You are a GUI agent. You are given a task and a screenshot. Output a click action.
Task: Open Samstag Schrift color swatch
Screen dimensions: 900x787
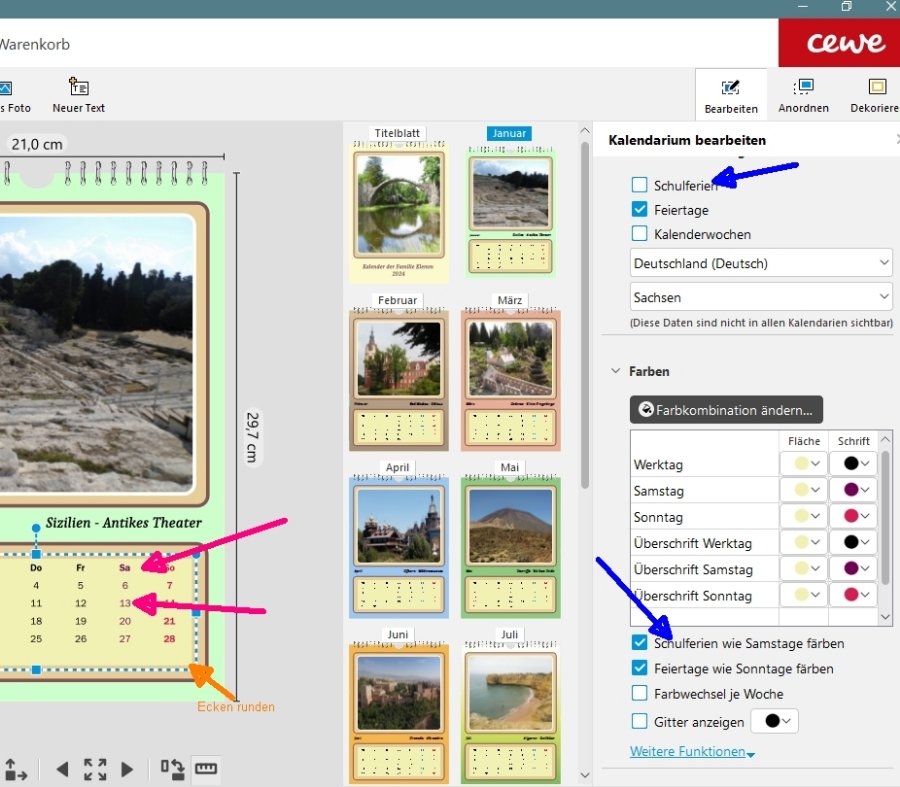[x=857, y=490]
